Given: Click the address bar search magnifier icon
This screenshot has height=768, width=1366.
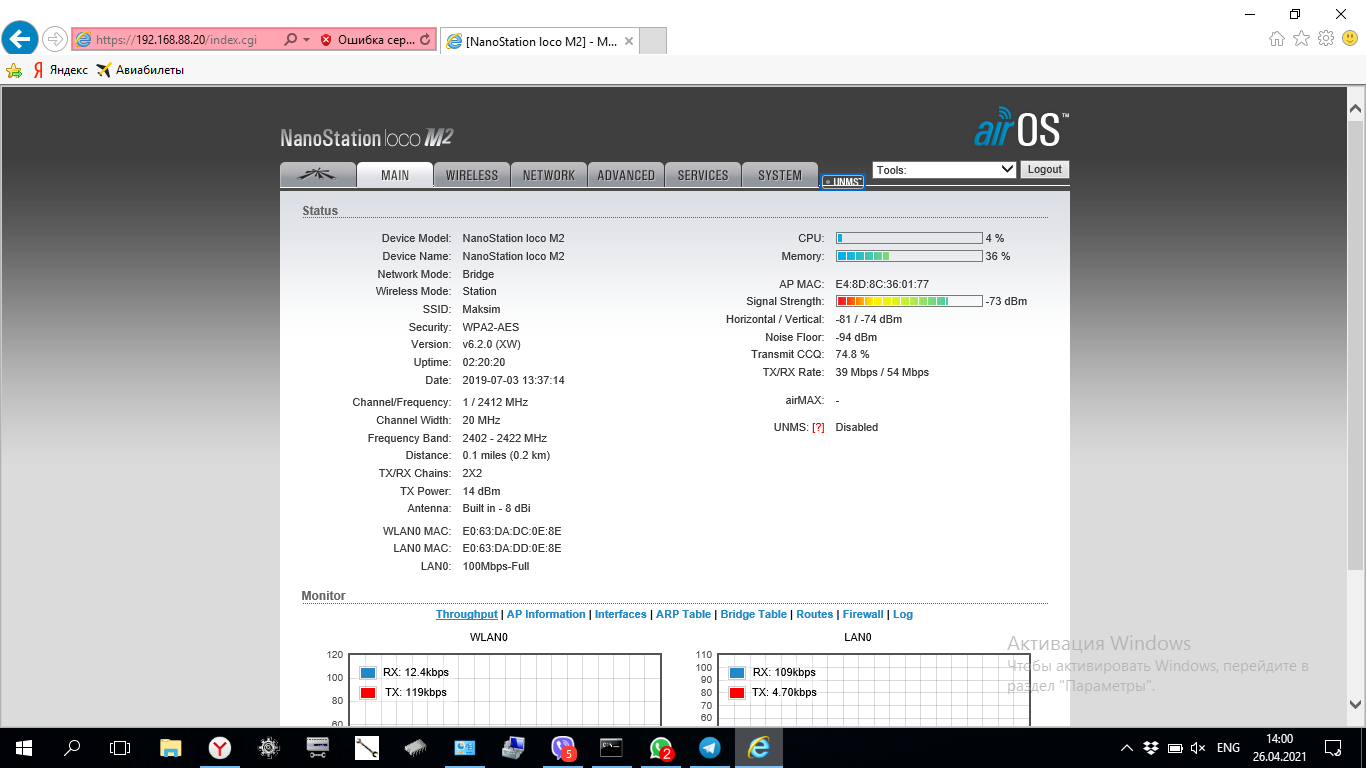Looking at the screenshot, I should click(290, 40).
